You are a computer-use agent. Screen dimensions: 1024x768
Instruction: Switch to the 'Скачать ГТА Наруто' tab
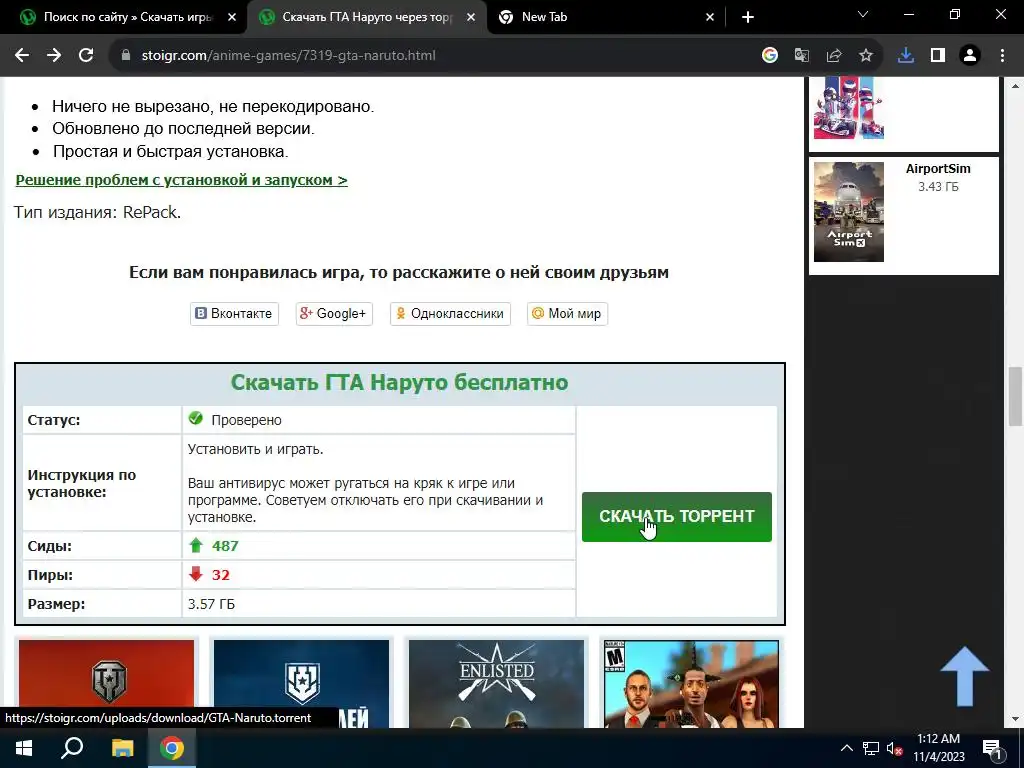[x=367, y=17]
